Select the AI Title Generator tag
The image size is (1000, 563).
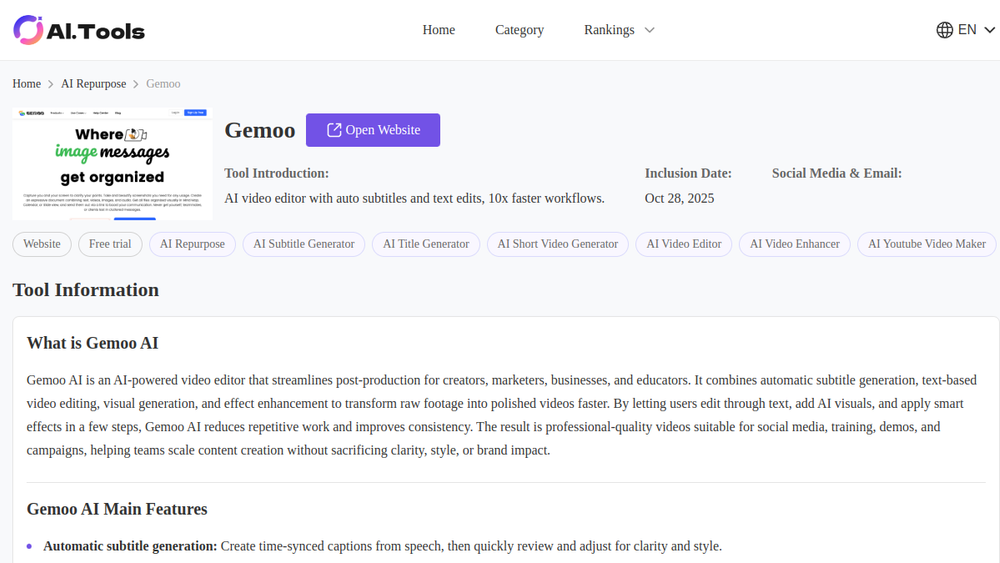click(426, 244)
